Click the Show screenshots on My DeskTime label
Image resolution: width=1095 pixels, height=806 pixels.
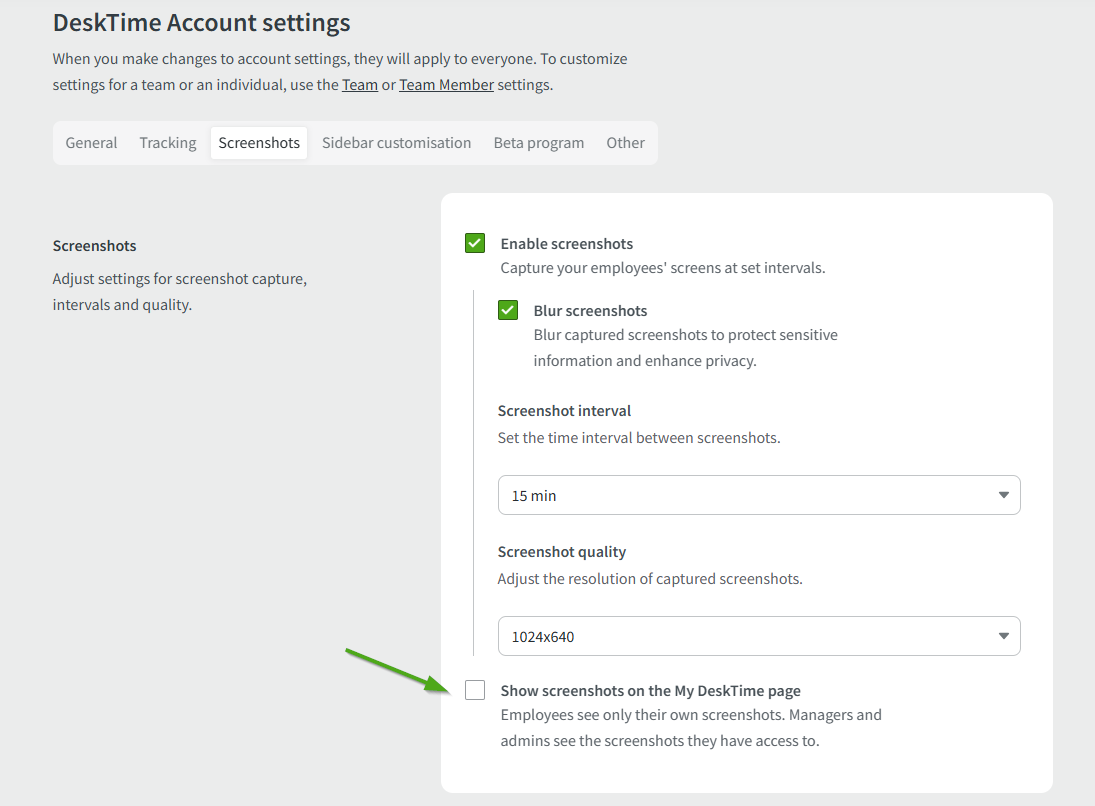[x=650, y=690]
